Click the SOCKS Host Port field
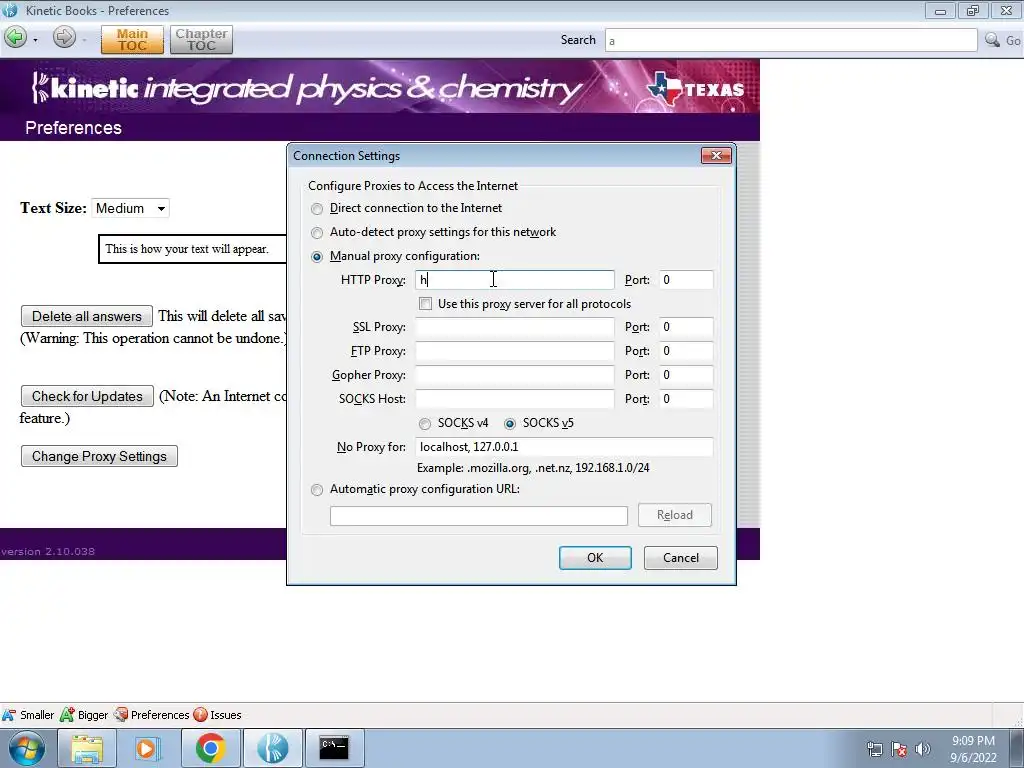 tap(686, 399)
